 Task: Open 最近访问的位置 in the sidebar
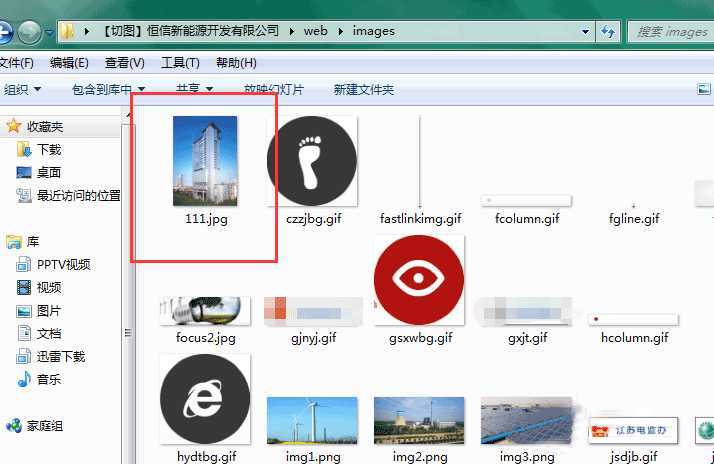pyautogui.click(x=78, y=196)
